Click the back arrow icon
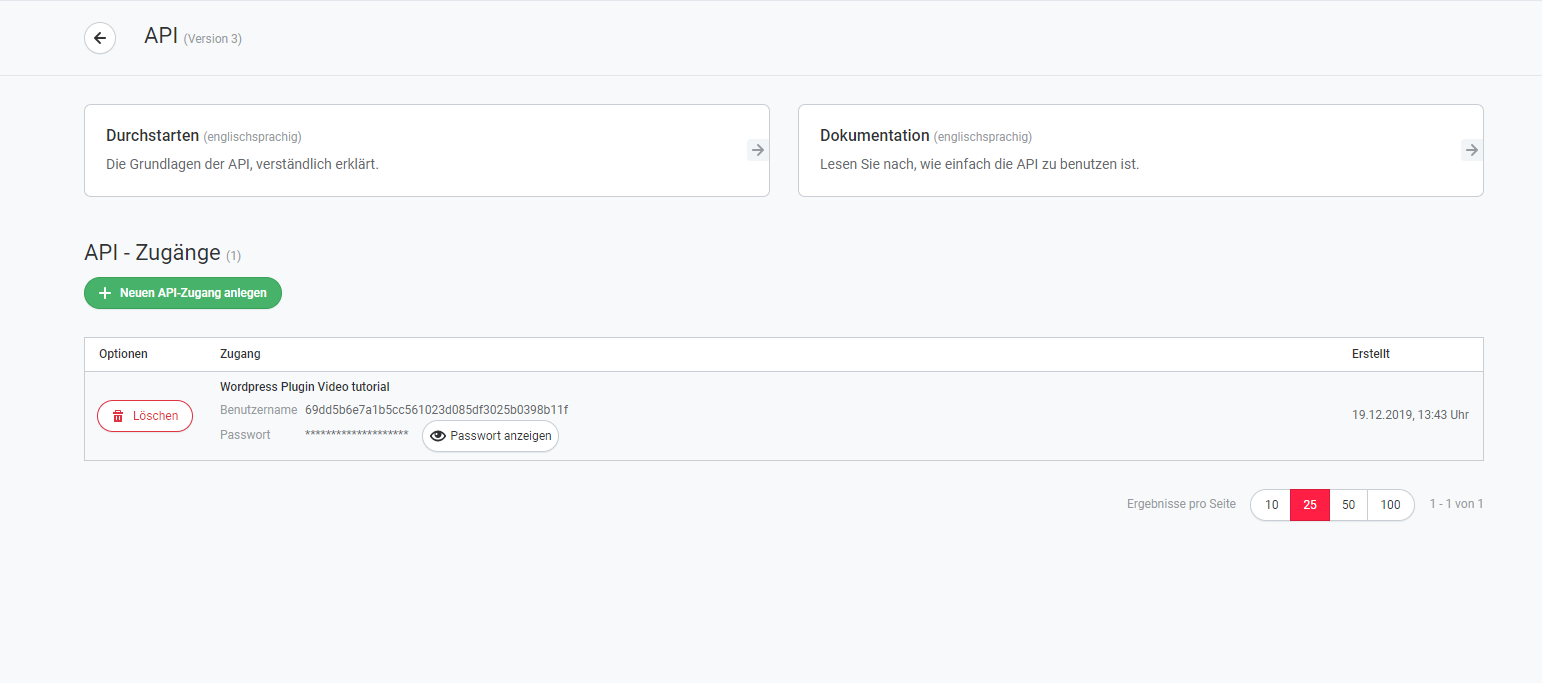Image resolution: width=1542 pixels, height=683 pixels. coord(100,38)
